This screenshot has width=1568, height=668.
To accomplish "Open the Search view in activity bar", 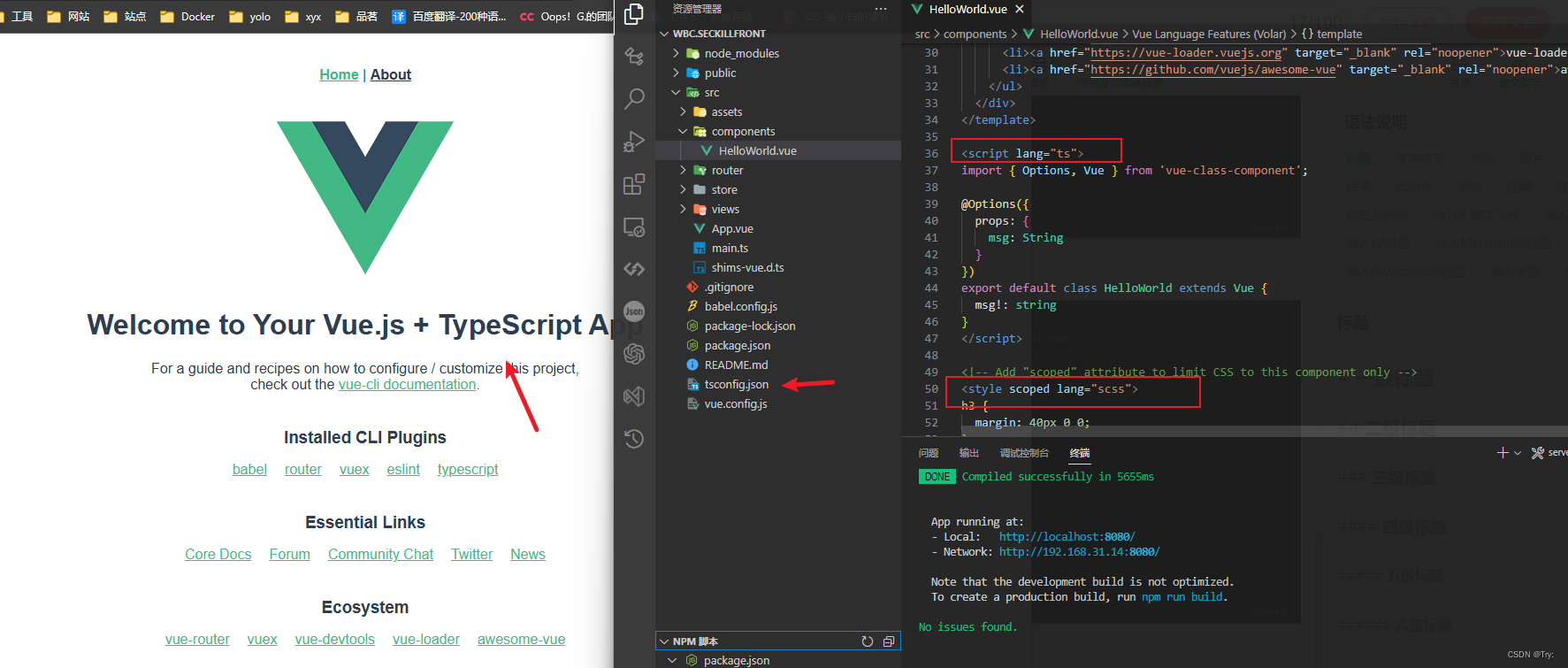I will 634,98.
